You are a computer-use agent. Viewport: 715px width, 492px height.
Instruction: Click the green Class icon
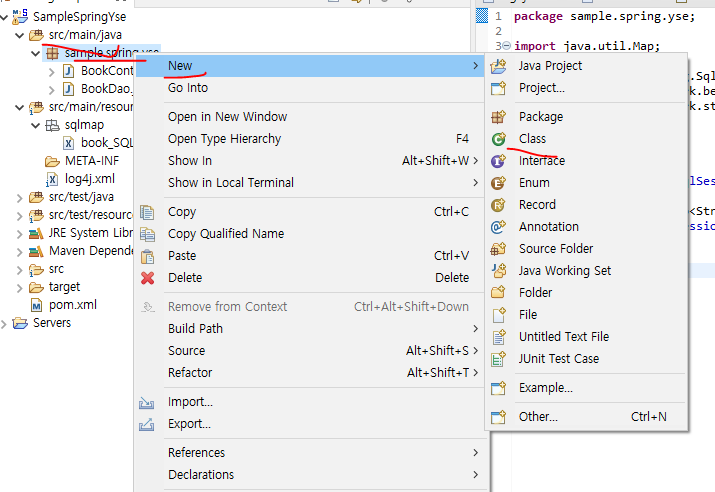tap(498, 139)
